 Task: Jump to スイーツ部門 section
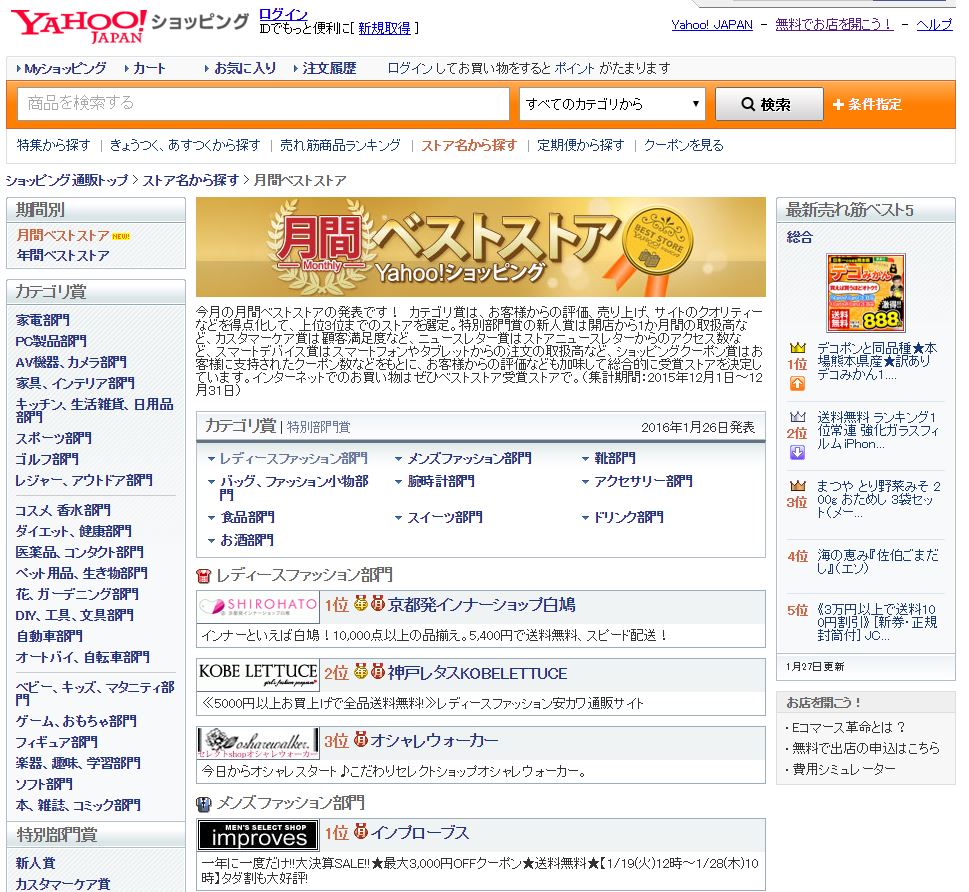445,517
